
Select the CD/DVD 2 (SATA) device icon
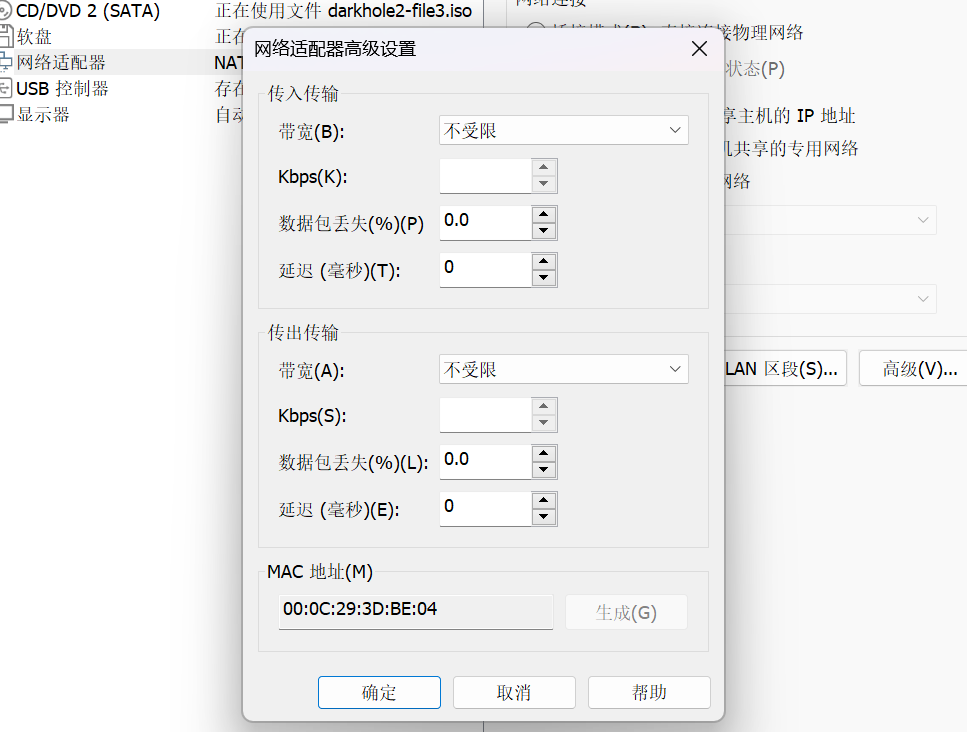(5, 13)
